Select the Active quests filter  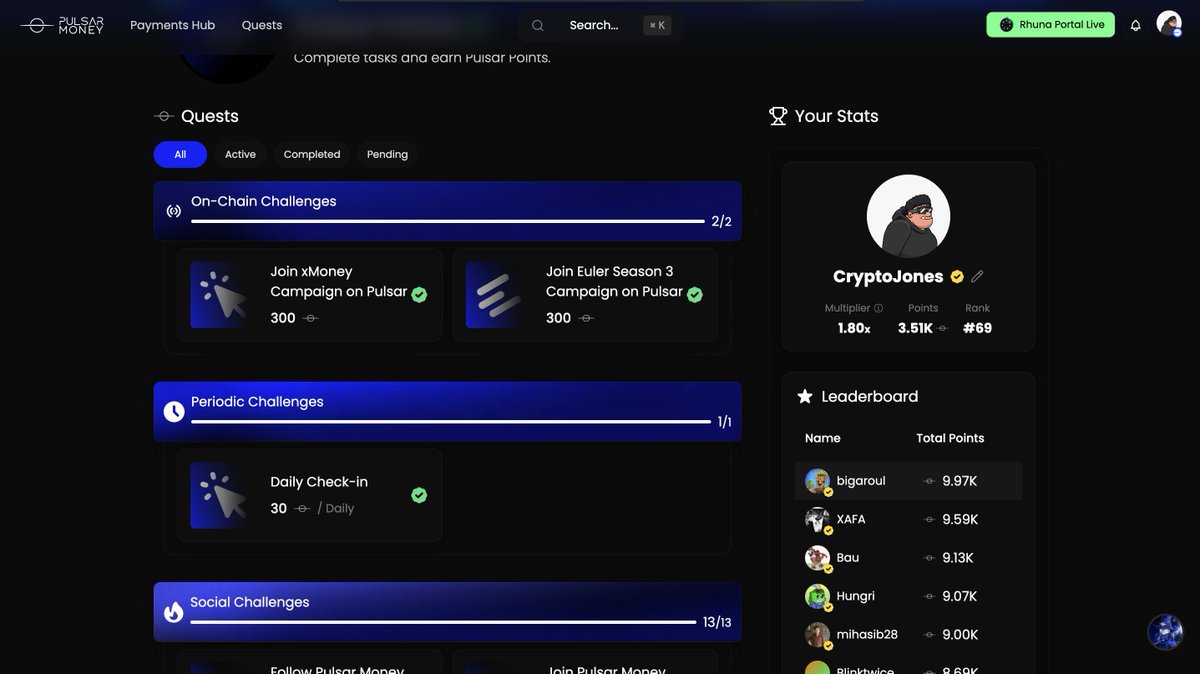[x=240, y=154]
